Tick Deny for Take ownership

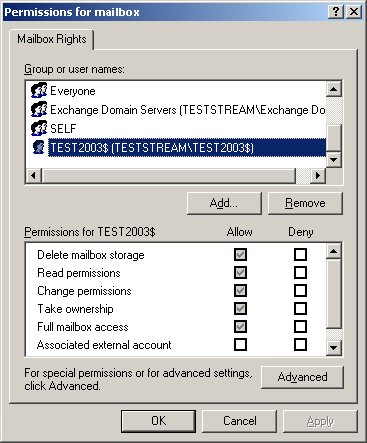coord(300,308)
